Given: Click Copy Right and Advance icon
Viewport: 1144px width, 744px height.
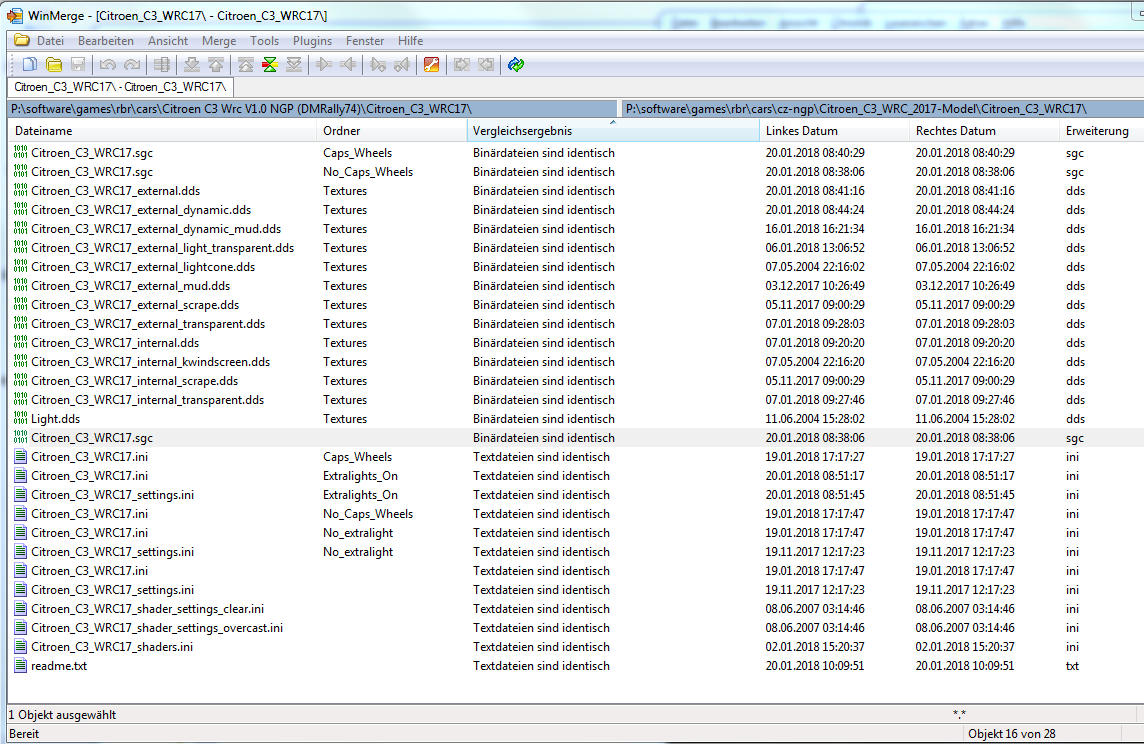Looking at the screenshot, I should coord(378,65).
